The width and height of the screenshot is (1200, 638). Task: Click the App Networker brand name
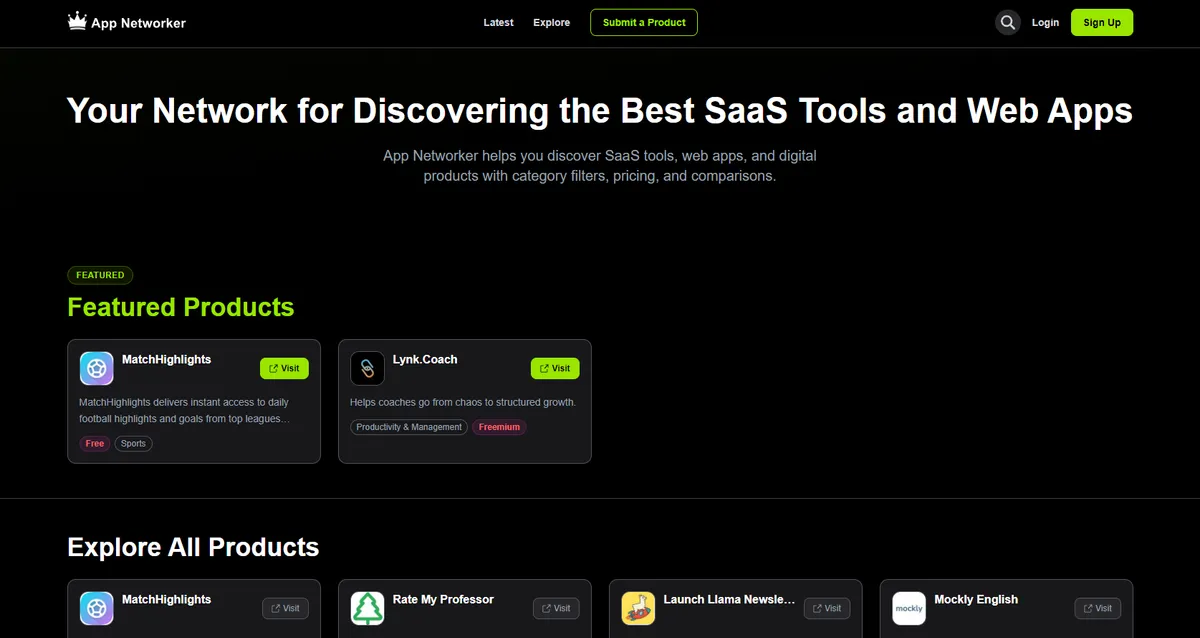tap(138, 23)
